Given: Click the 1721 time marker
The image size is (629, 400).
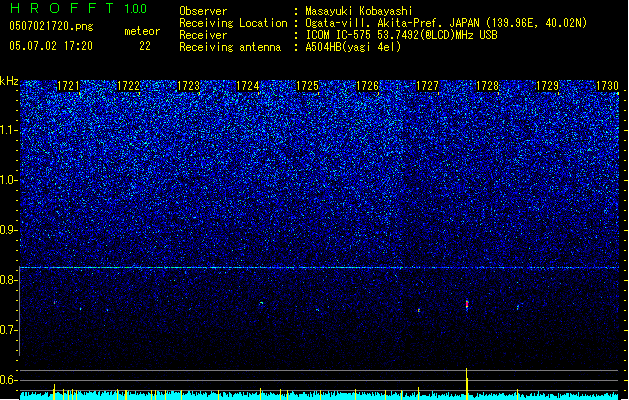Looking at the screenshot, I should 68,86.
